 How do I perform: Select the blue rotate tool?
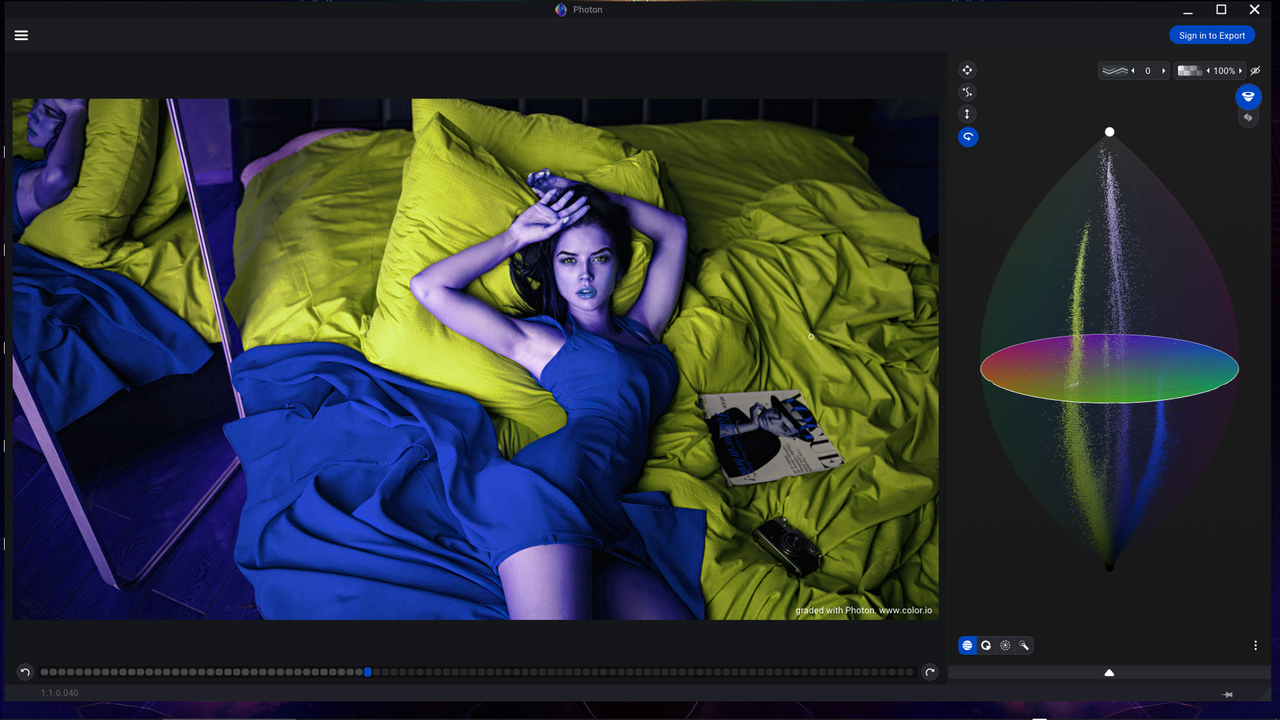[968, 137]
